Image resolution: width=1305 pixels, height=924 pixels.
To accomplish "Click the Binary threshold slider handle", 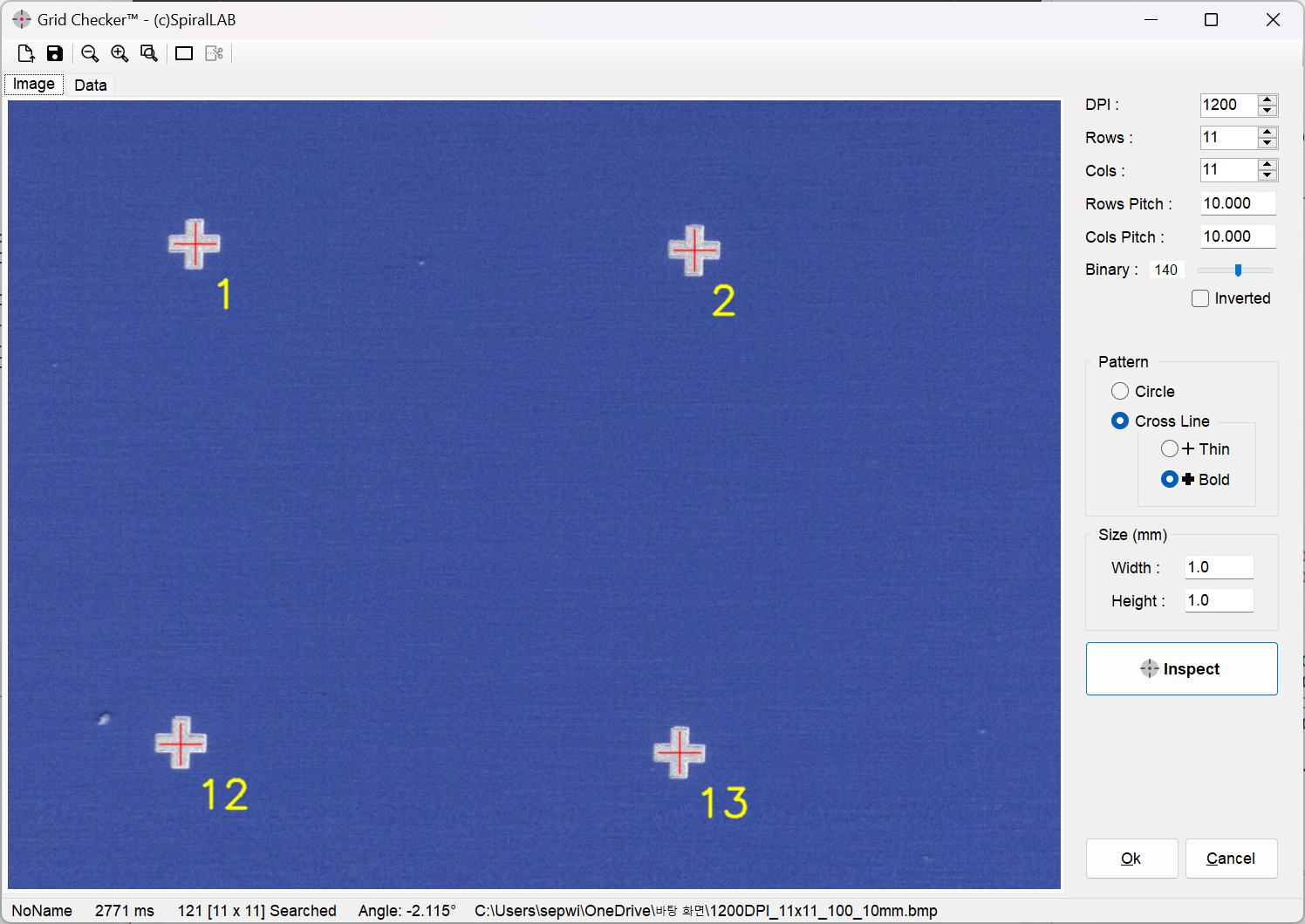I will tap(1238, 270).
